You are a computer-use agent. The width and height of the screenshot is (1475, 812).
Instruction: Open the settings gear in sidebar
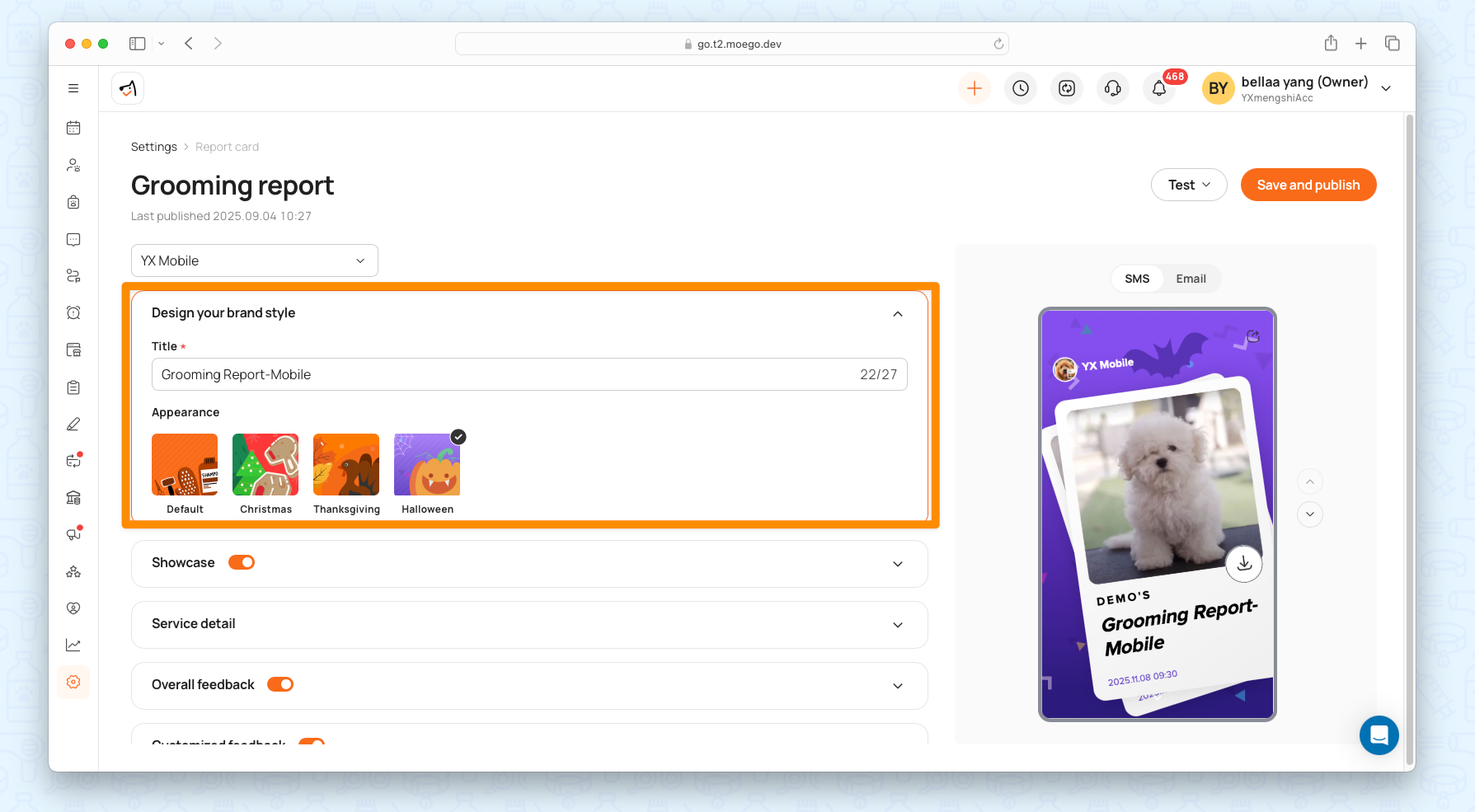(x=73, y=682)
